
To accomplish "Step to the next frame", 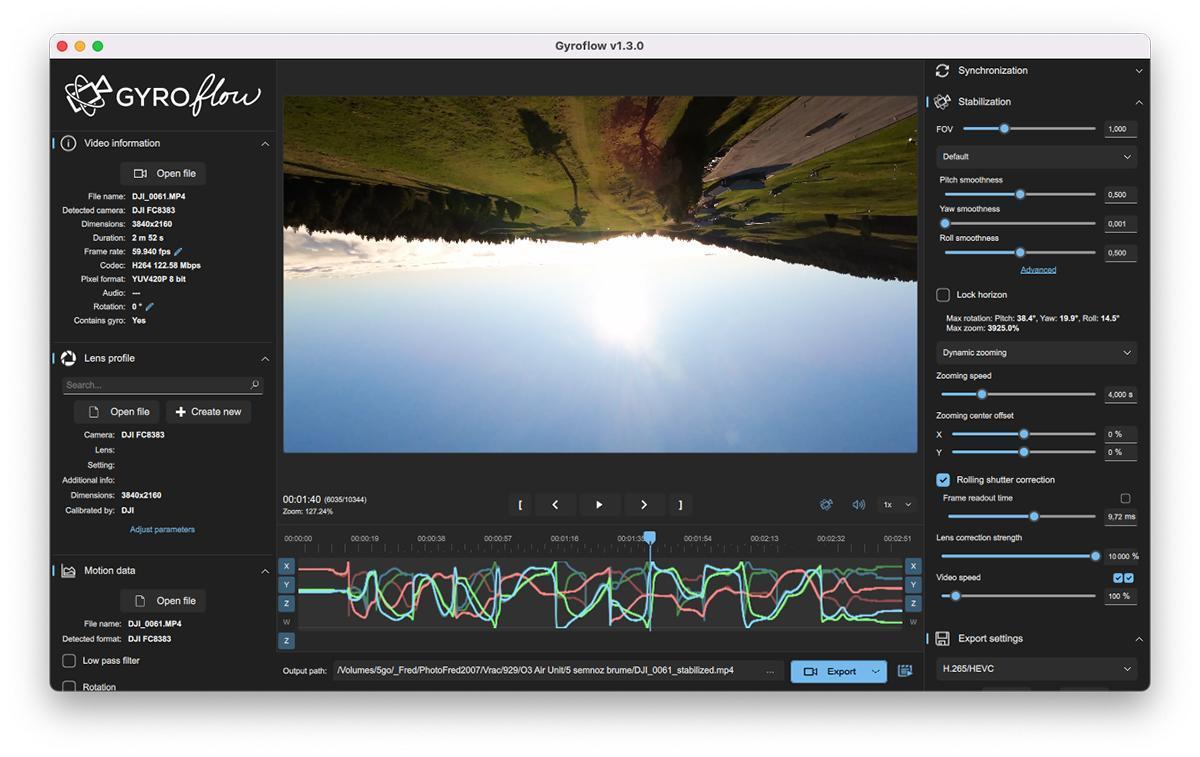I will coord(644,505).
